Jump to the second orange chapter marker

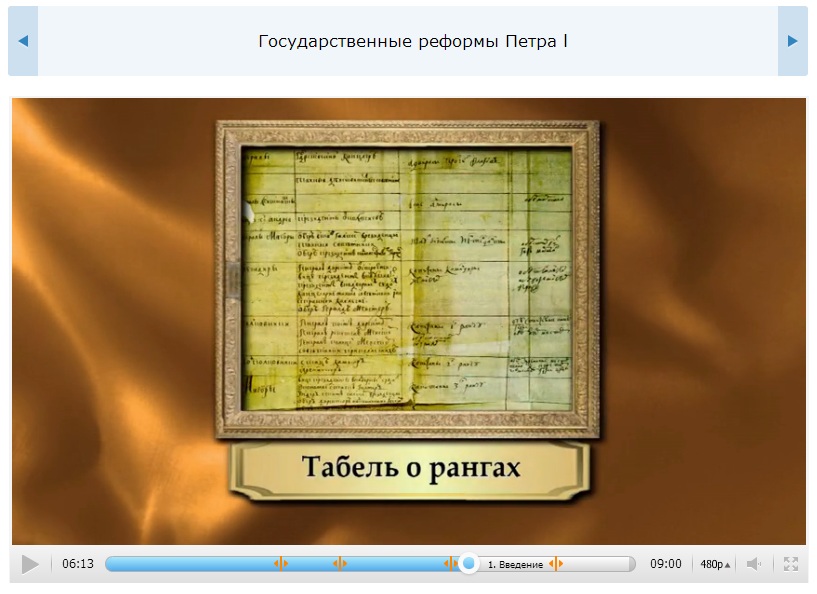pos(340,563)
